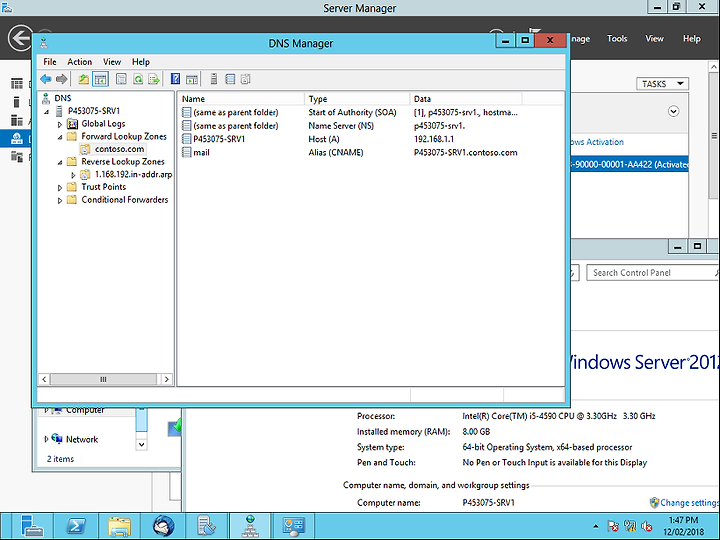720x540 pixels.
Task: Click the tree pane's left scroll arrow
Action: (x=44, y=379)
